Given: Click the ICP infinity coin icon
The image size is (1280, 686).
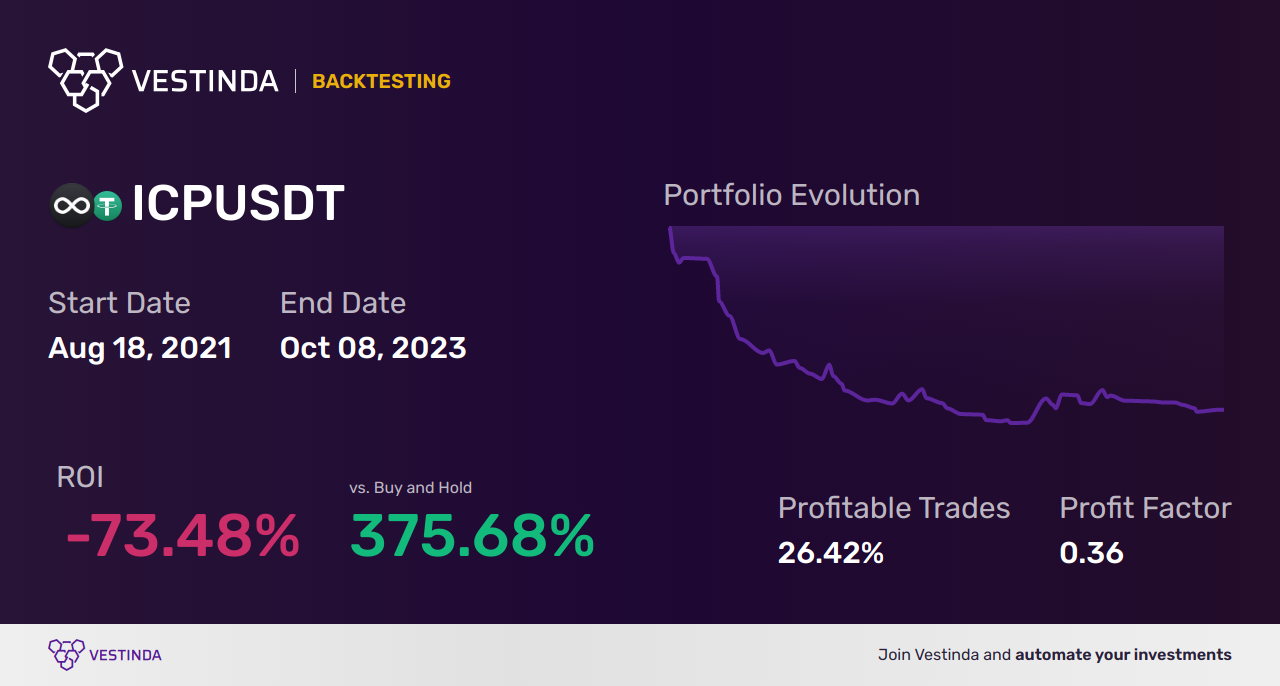Looking at the screenshot, I should coord(71,205).
